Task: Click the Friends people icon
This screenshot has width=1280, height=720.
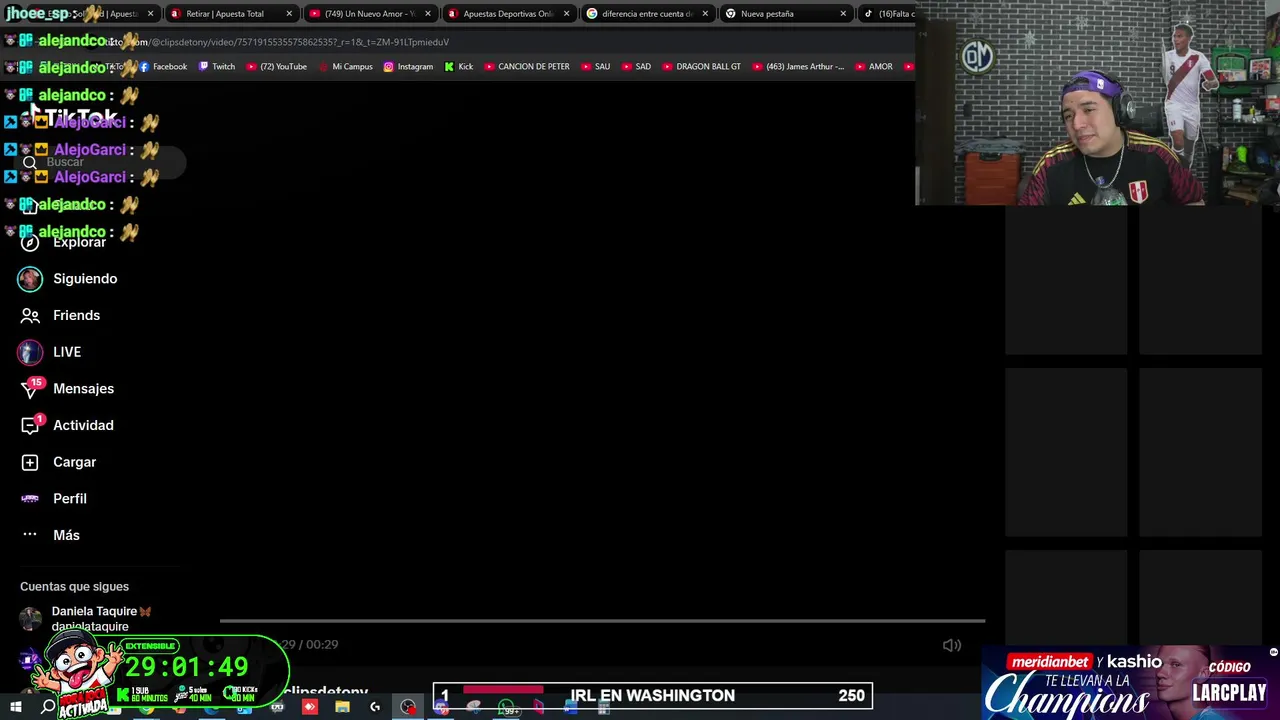Action: click(30, 315)
